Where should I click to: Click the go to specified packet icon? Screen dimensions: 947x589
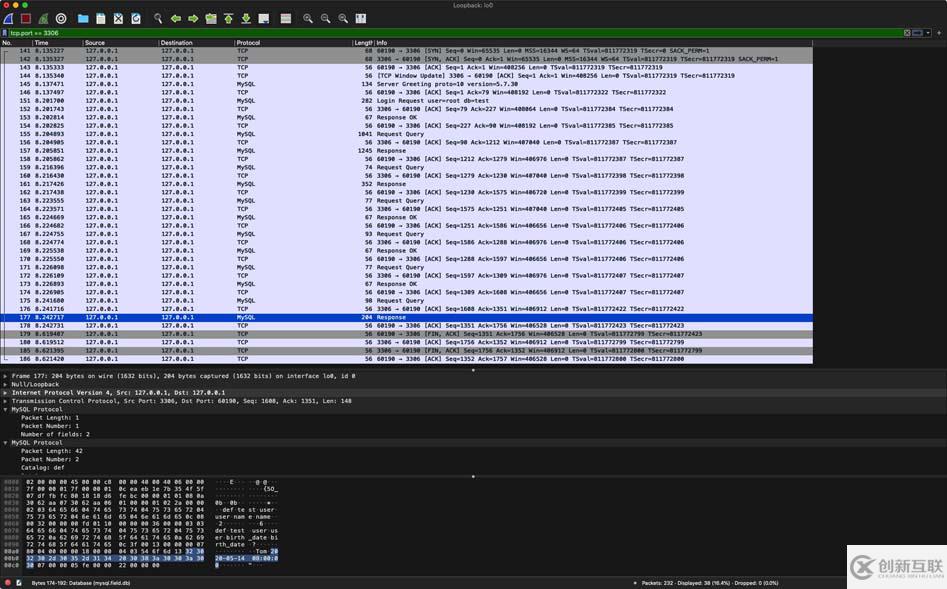[211, 19]
